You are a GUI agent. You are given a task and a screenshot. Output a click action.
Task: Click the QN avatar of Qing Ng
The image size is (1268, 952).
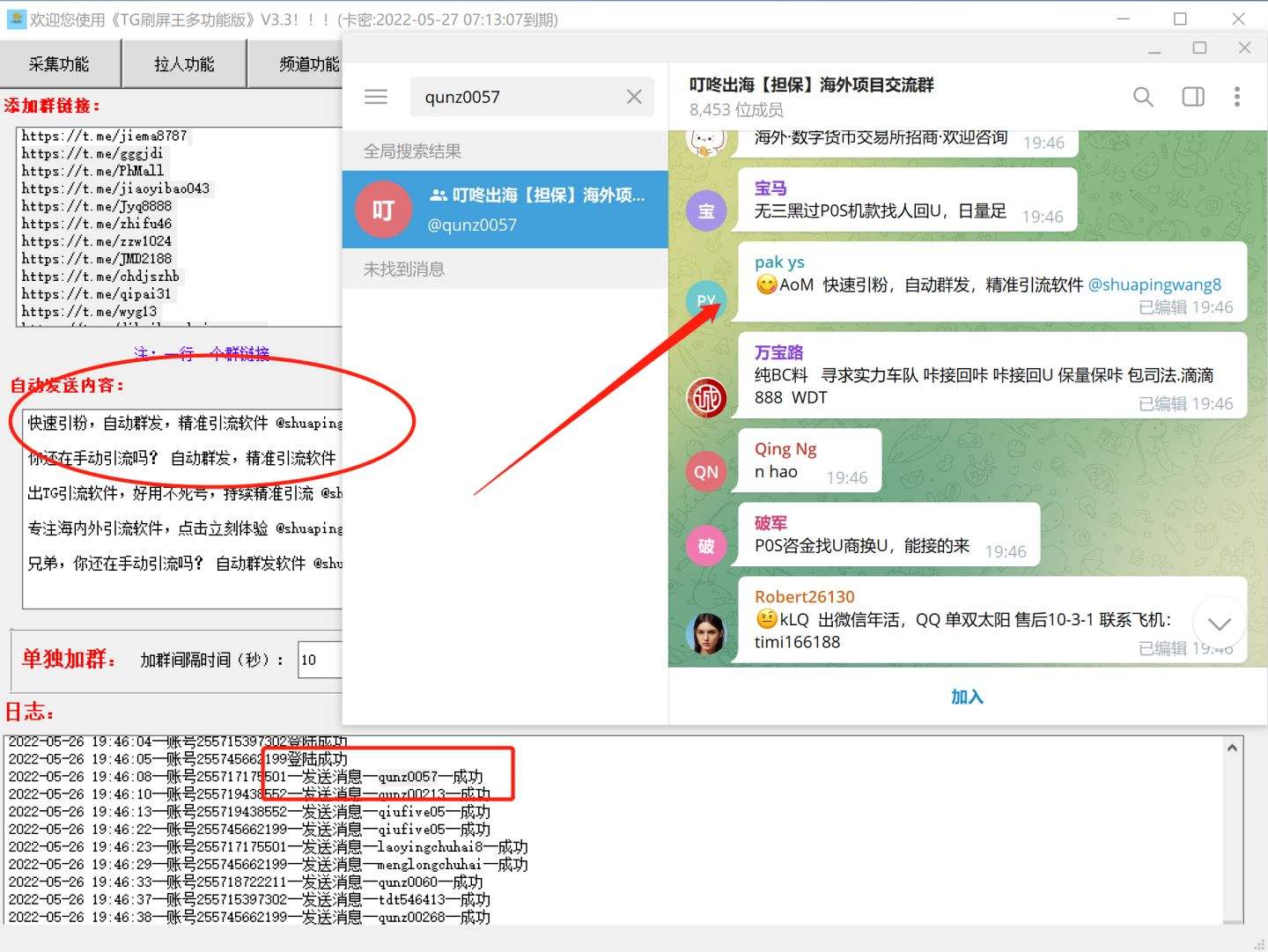click(x=706, y=472)
